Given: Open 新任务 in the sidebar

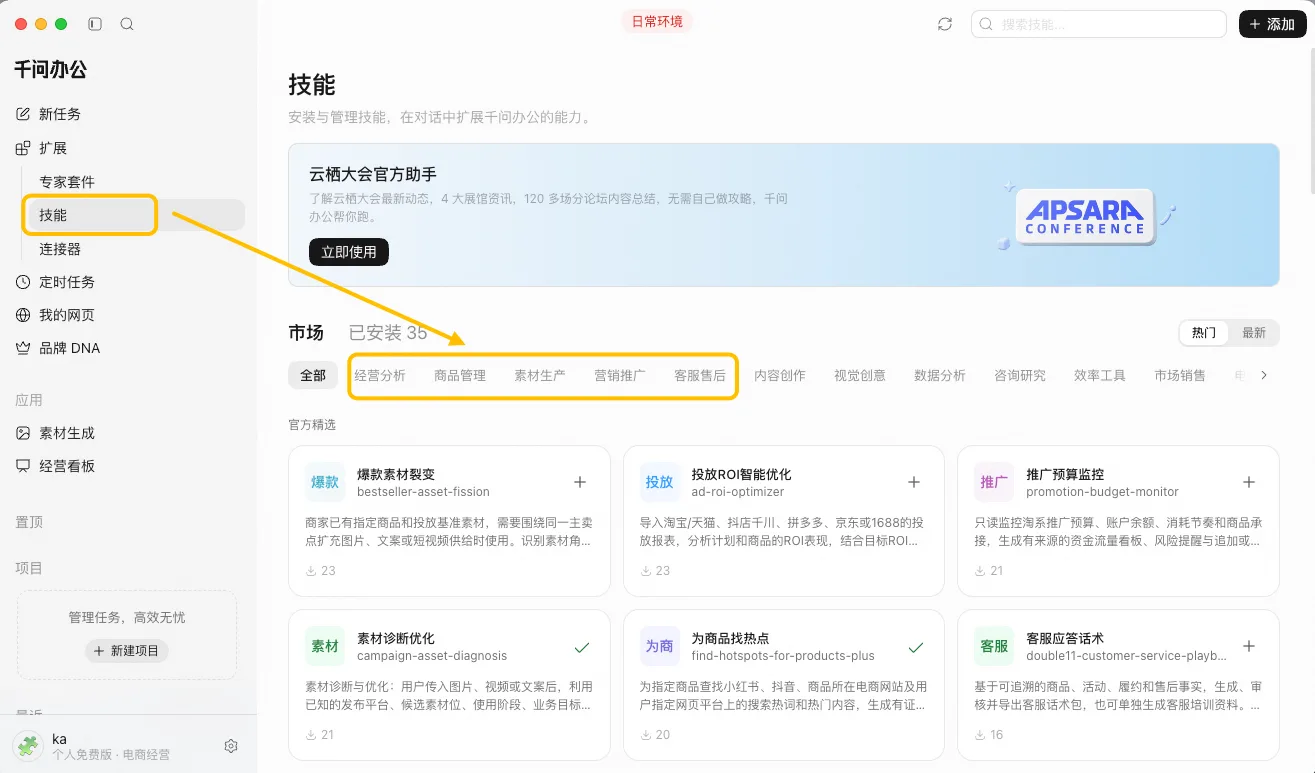Looking at the screenshot, I should tap(60, 114).
